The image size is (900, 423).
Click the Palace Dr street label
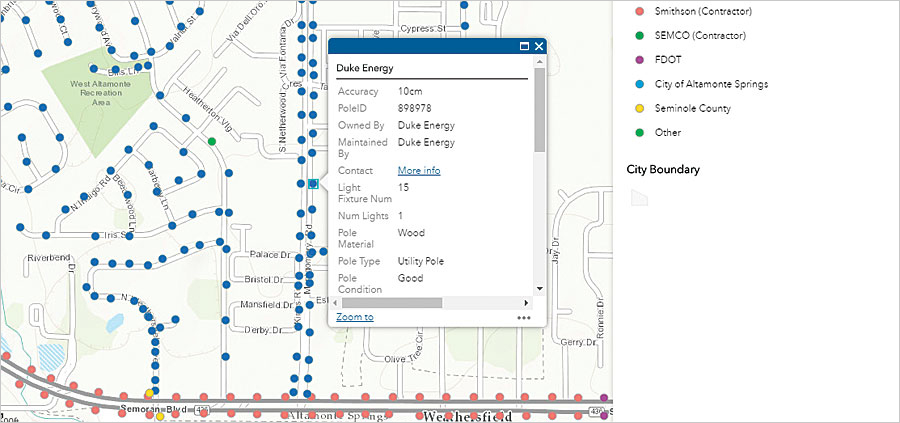272,254
